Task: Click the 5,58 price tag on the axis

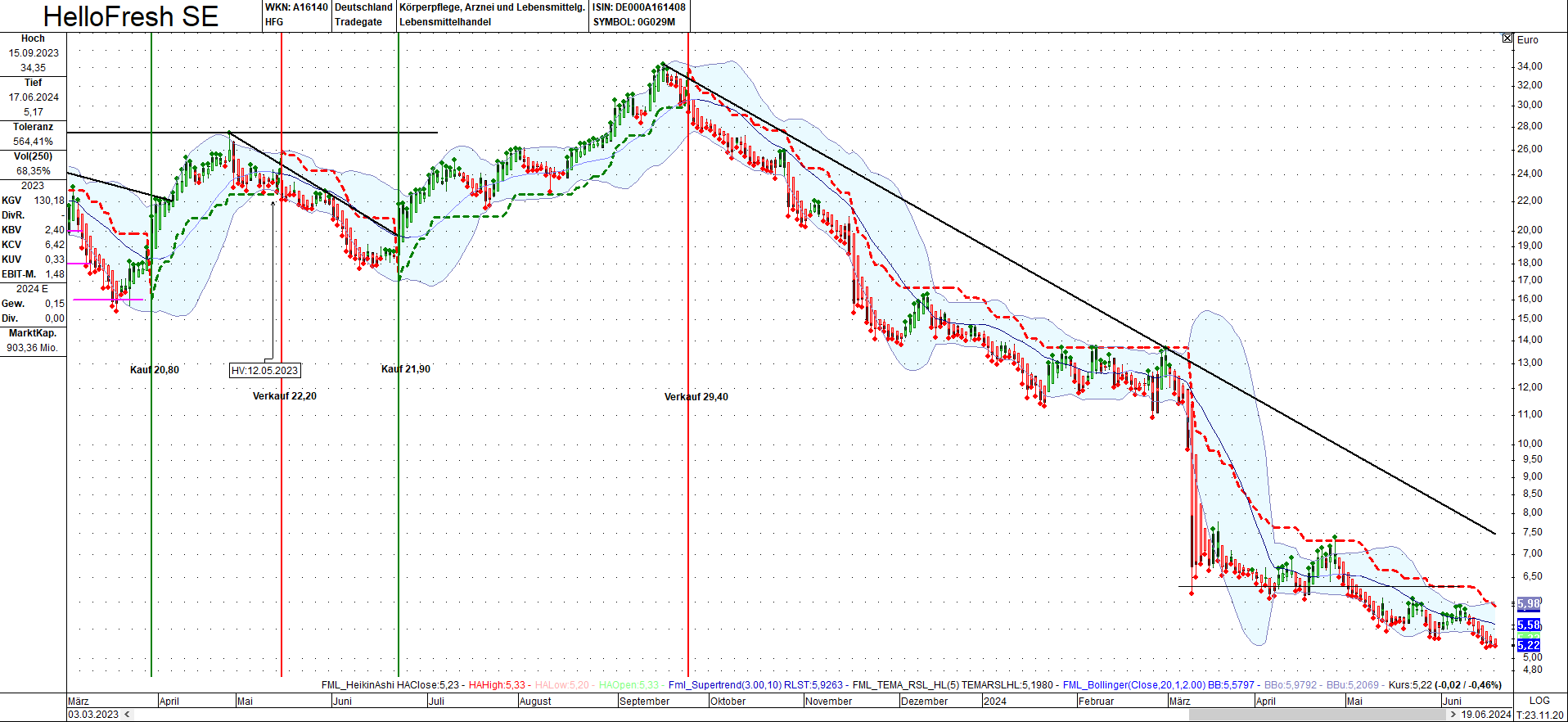Action: pos(1529,625)
